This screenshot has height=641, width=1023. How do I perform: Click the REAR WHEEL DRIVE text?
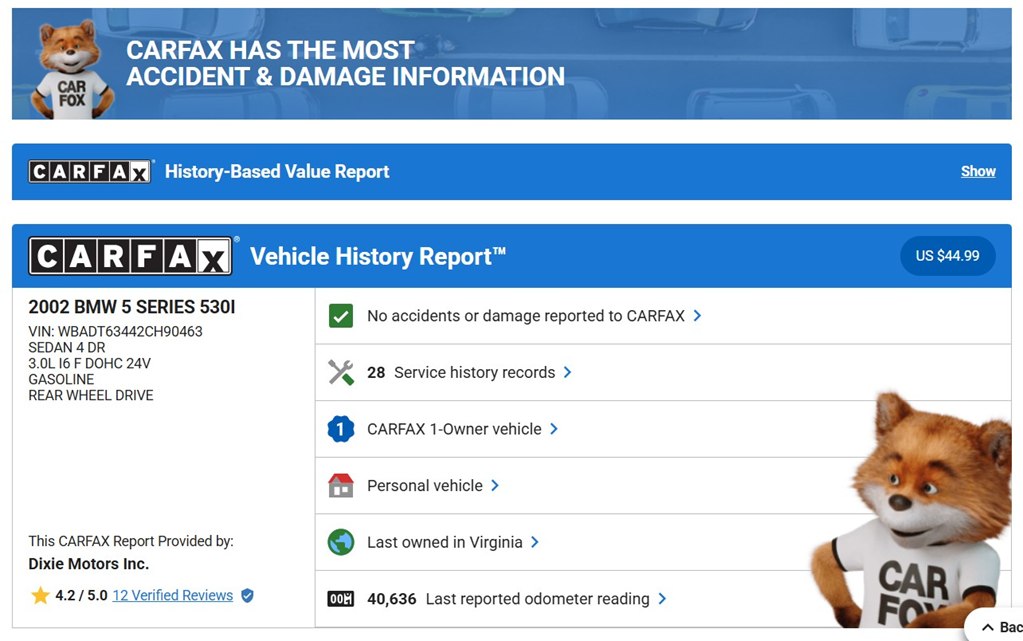coord(91,396)
